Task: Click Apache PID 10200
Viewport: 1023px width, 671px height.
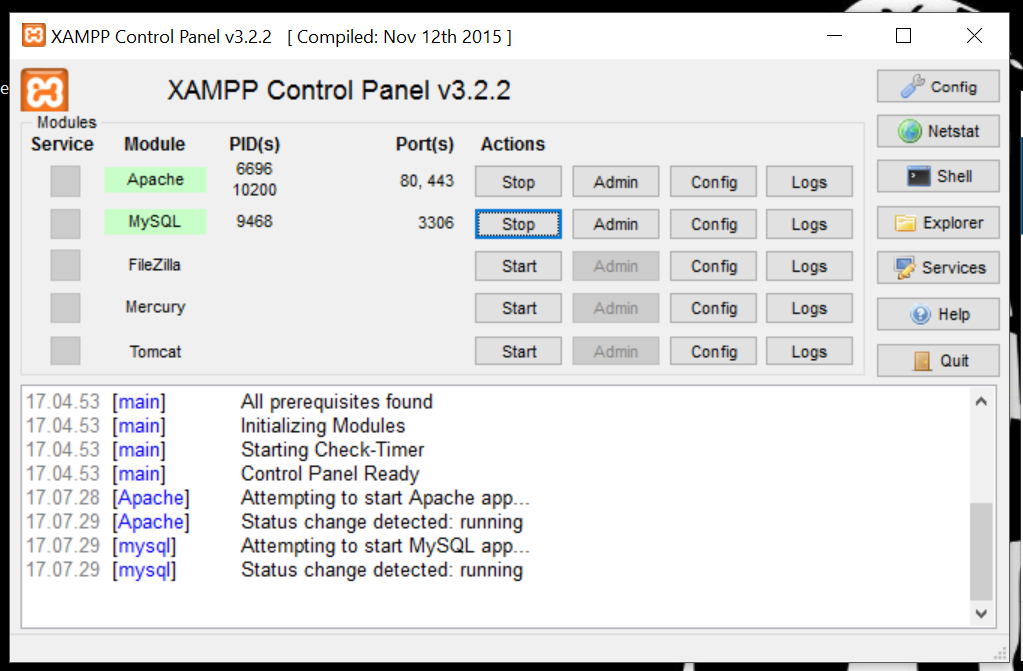Action: tap(254, 189)
